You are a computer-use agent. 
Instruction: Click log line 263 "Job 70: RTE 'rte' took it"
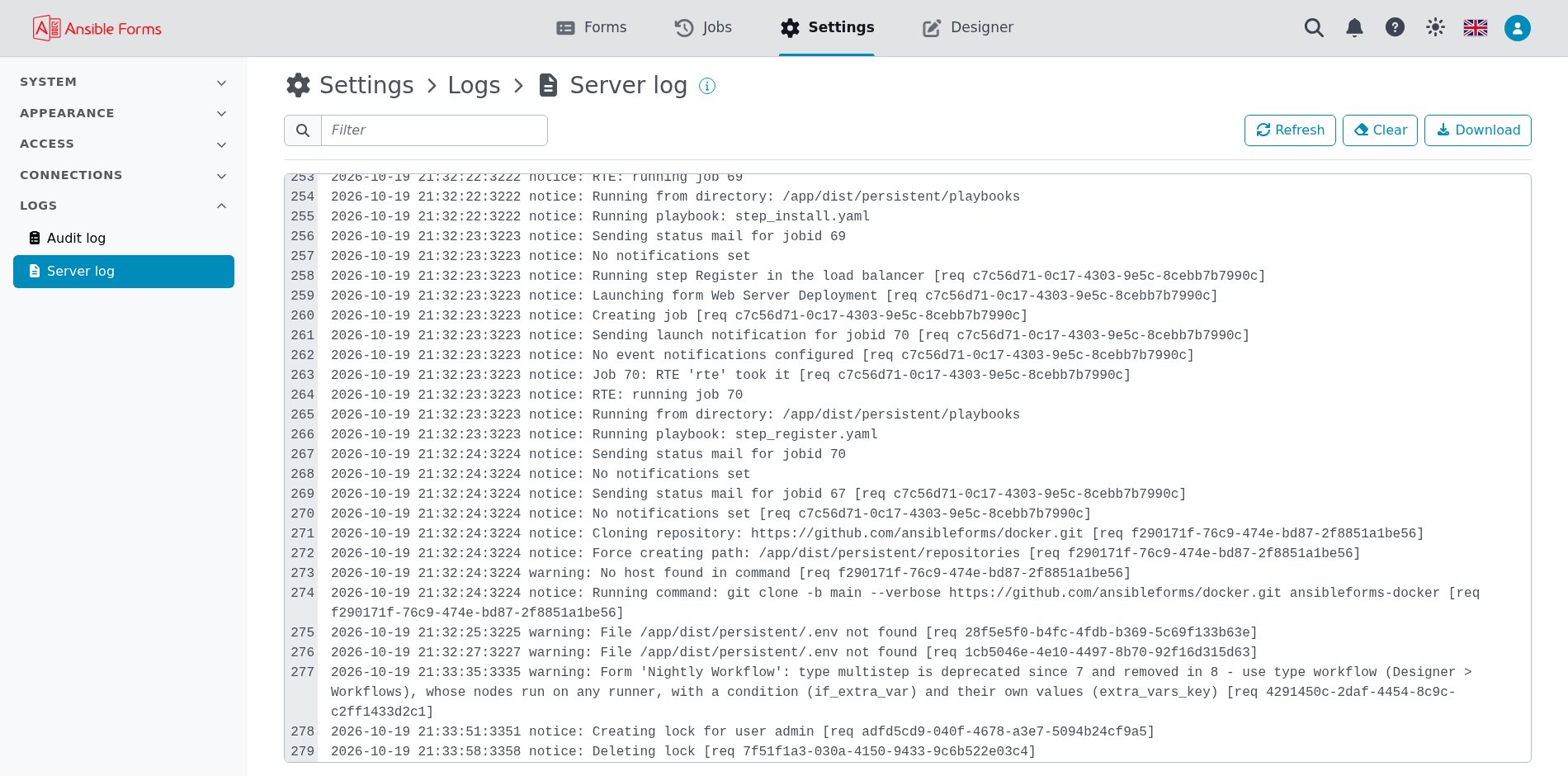730,375
